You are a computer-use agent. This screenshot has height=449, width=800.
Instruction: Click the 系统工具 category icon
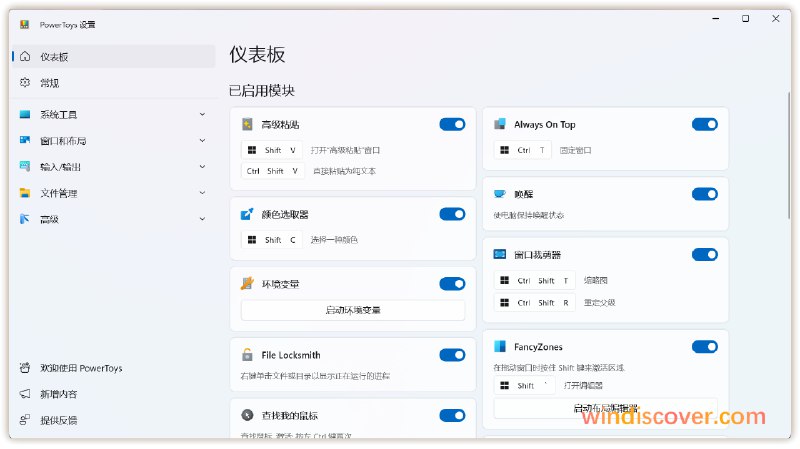[25, 114]
